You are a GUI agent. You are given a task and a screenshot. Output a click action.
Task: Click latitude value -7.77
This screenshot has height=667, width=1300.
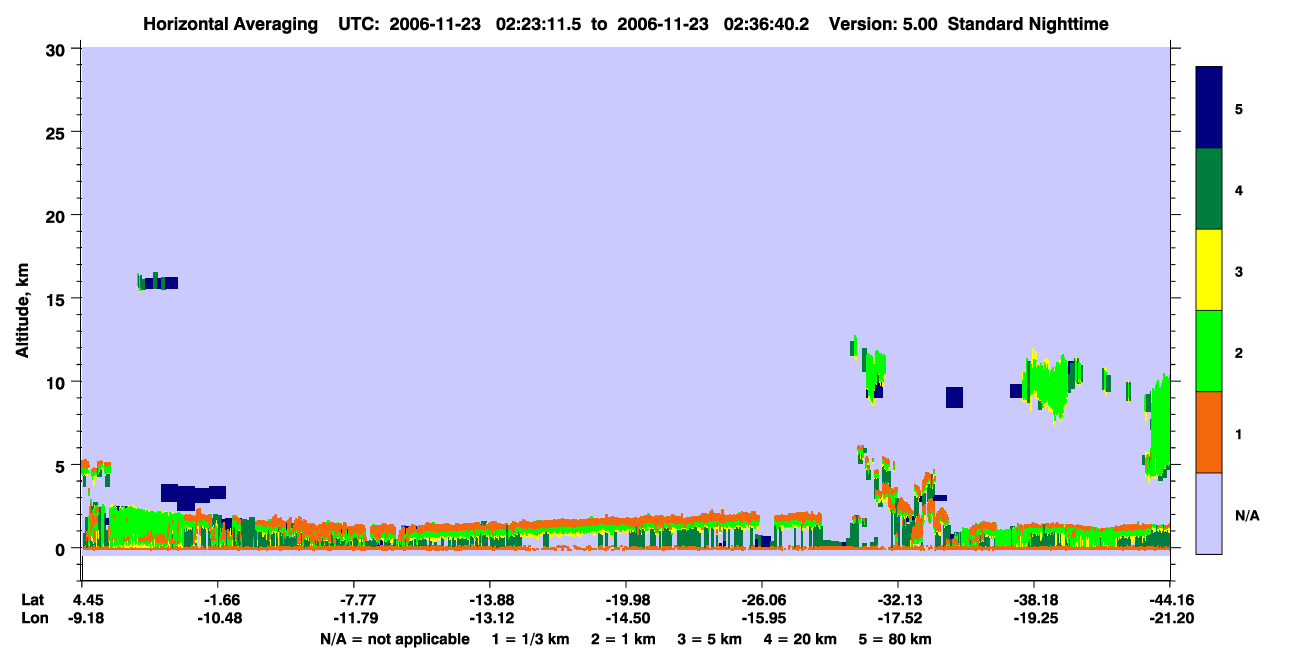pos(354,600)
